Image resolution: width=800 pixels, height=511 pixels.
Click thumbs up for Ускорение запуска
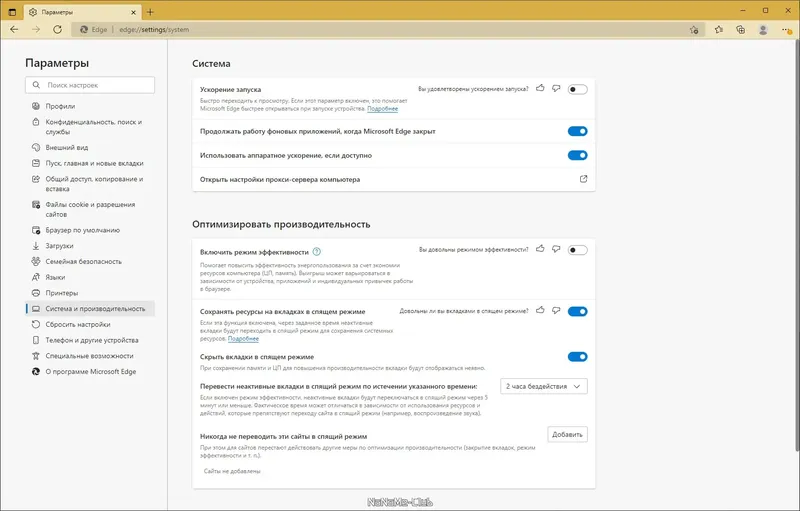(540, 88)
